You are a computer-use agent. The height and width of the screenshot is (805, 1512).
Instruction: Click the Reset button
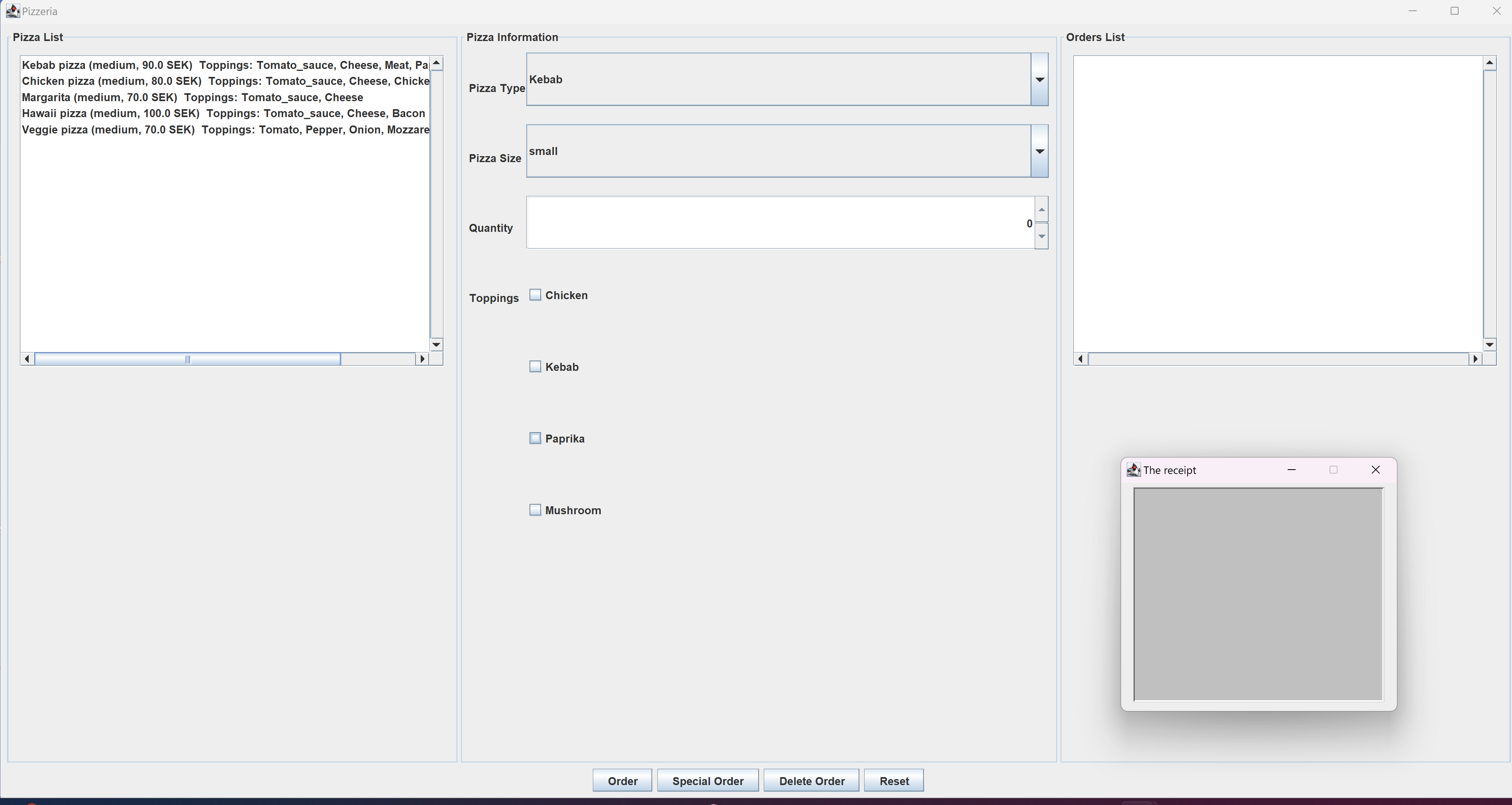pos(894,781)
